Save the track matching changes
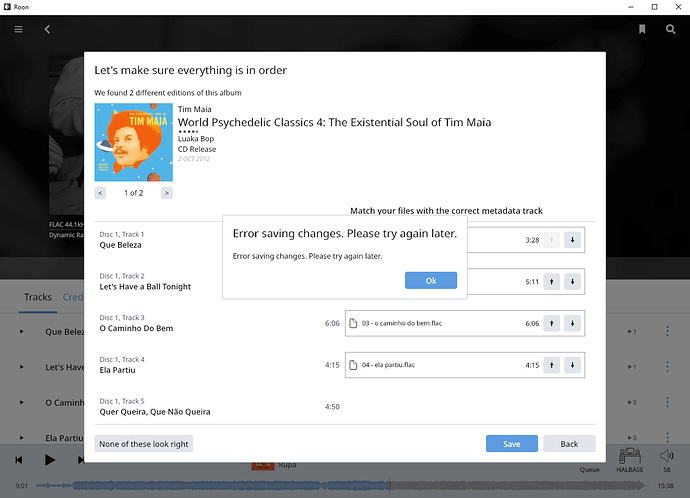Screen dimensions: 690x498 click(x=512, y=443)
